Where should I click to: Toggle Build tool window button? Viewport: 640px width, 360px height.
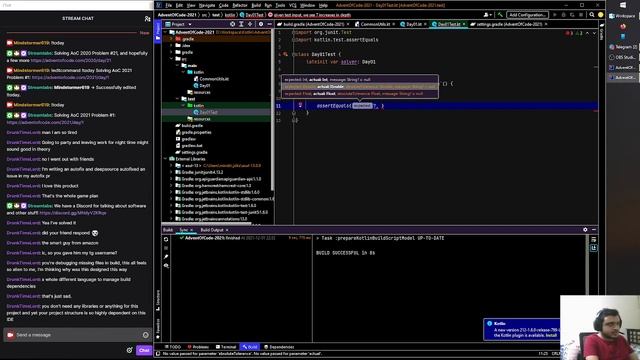tap(250, 347)
